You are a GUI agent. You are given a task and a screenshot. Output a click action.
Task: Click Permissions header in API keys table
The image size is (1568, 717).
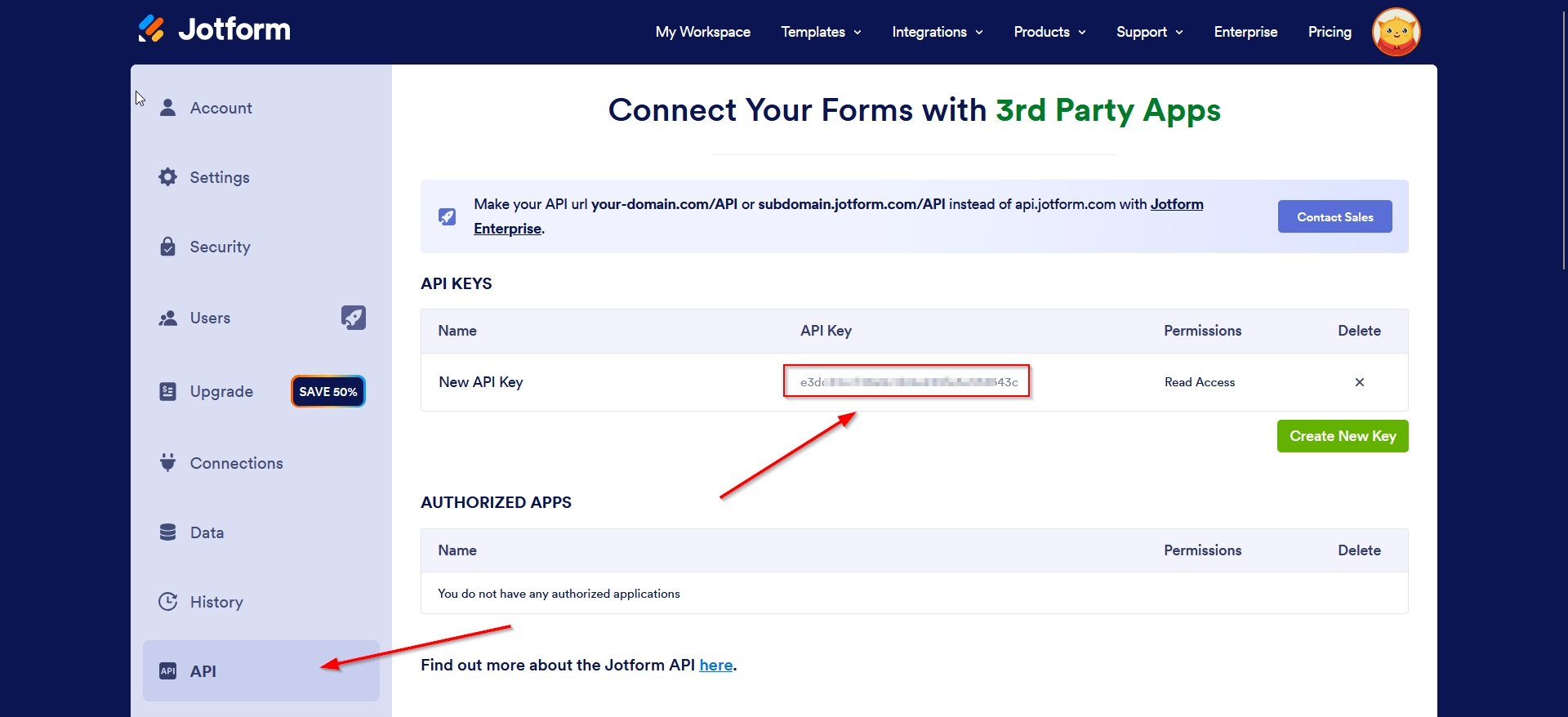pos(1203,331)
